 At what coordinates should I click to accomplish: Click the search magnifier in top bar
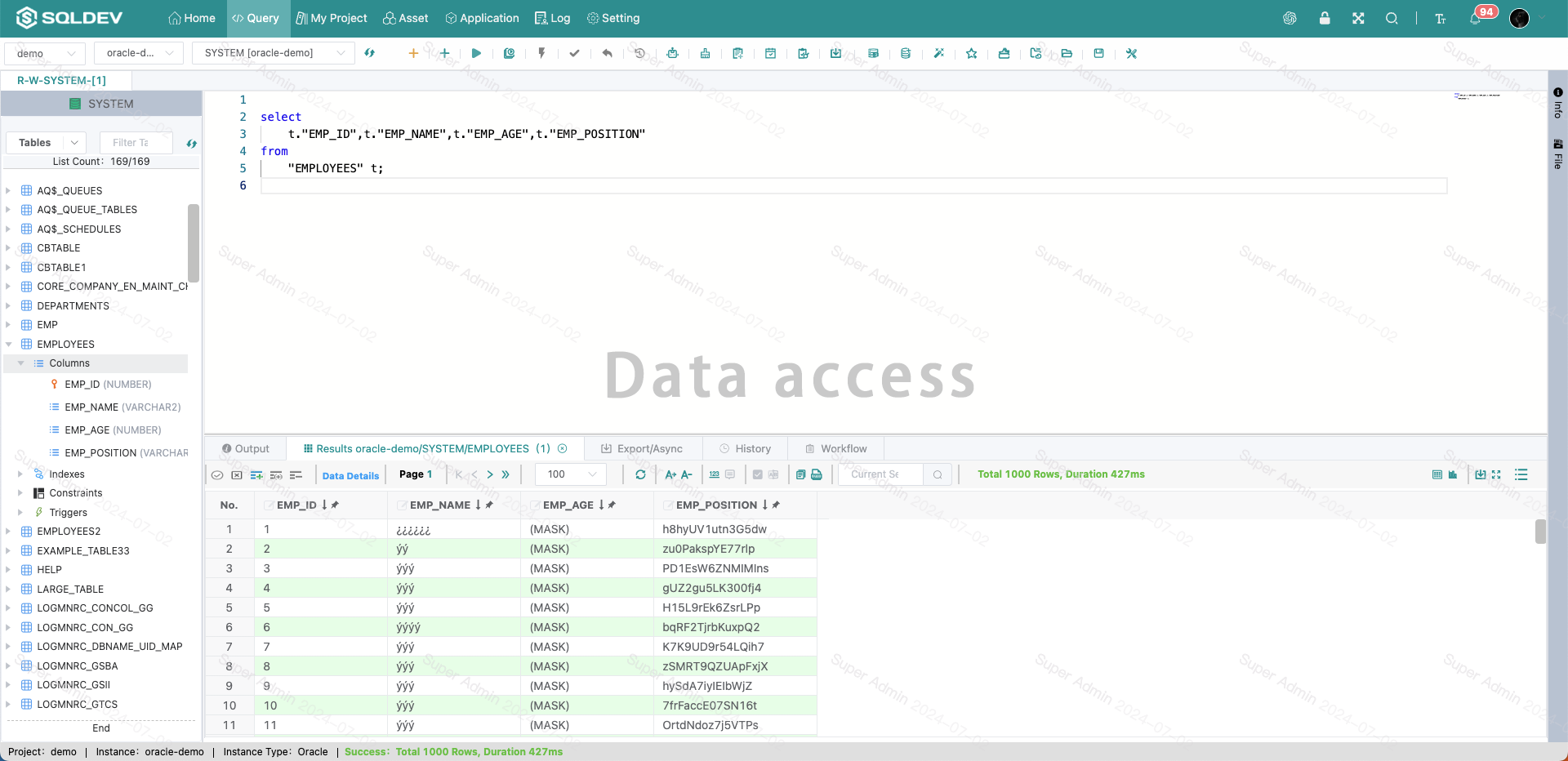click(x=1392, y=18)
